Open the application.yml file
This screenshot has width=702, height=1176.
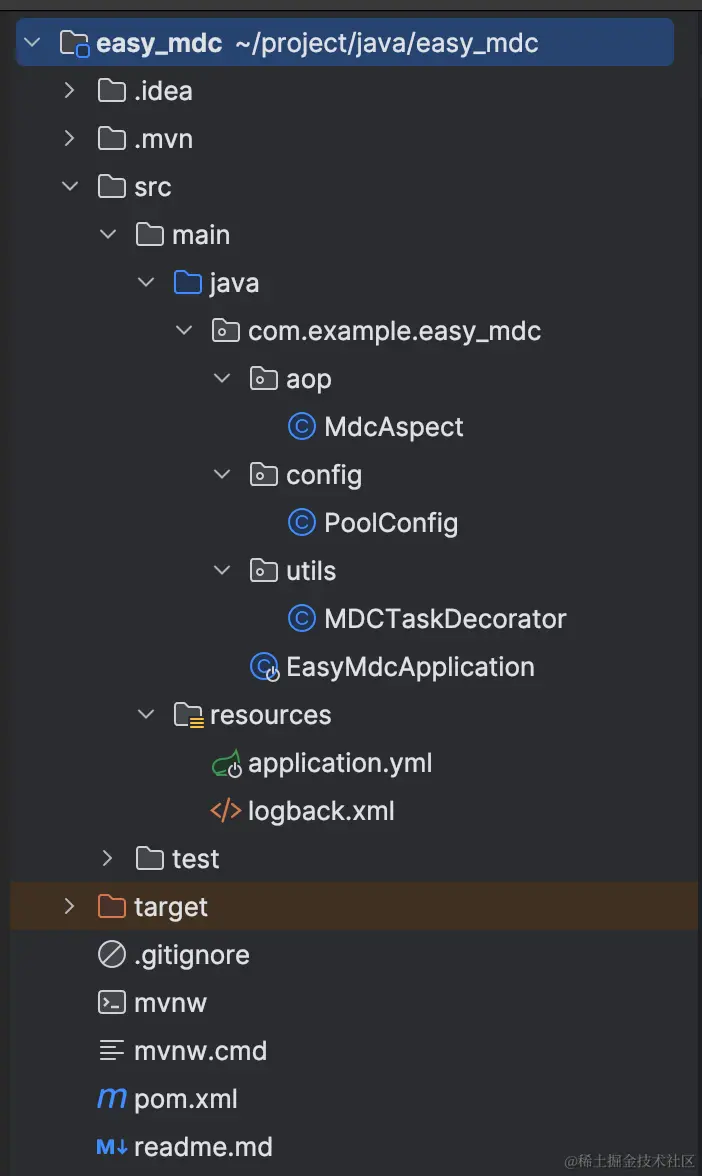click(340, 764)
